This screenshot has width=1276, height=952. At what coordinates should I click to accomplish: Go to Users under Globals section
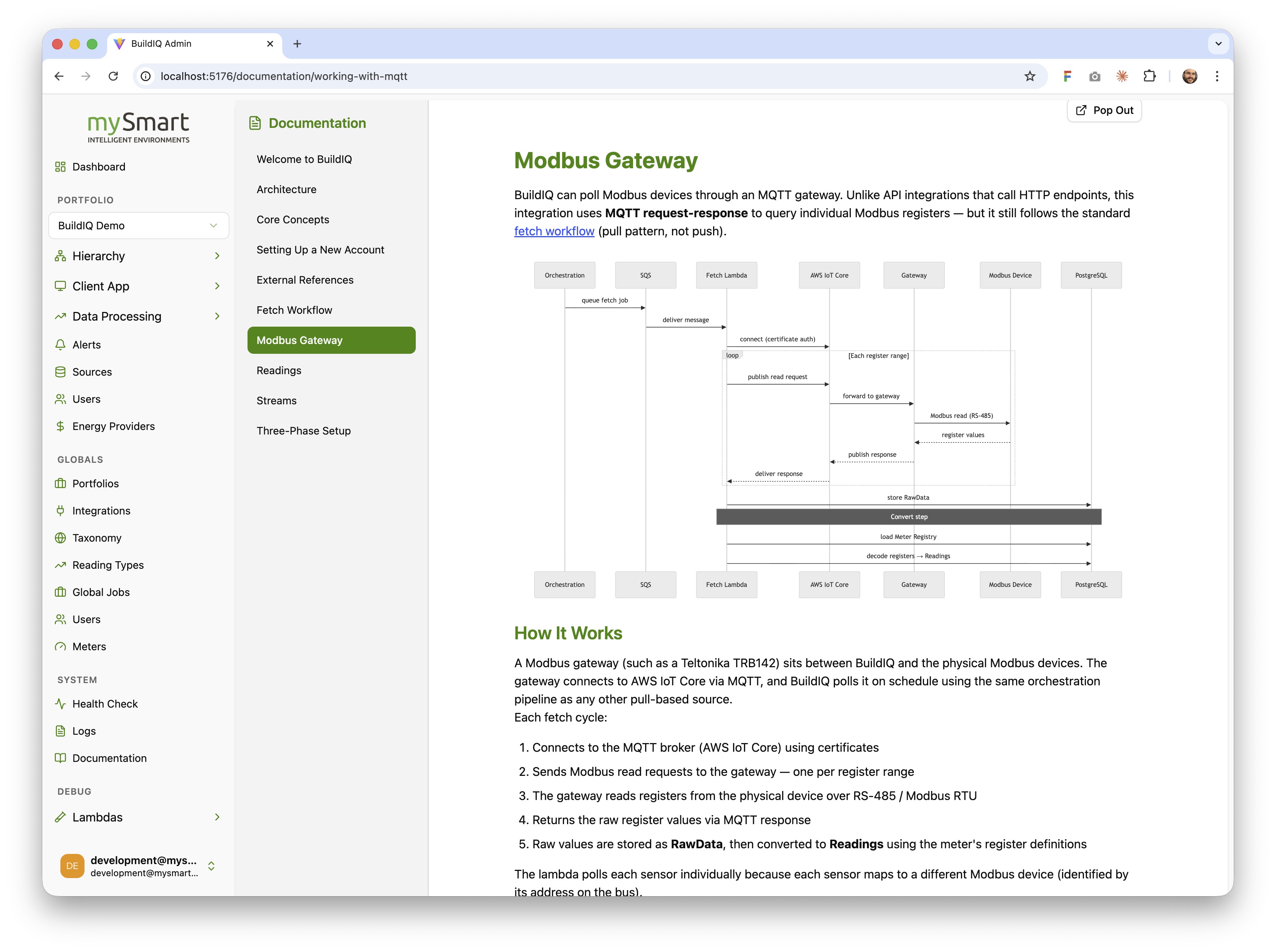point(86,619)
